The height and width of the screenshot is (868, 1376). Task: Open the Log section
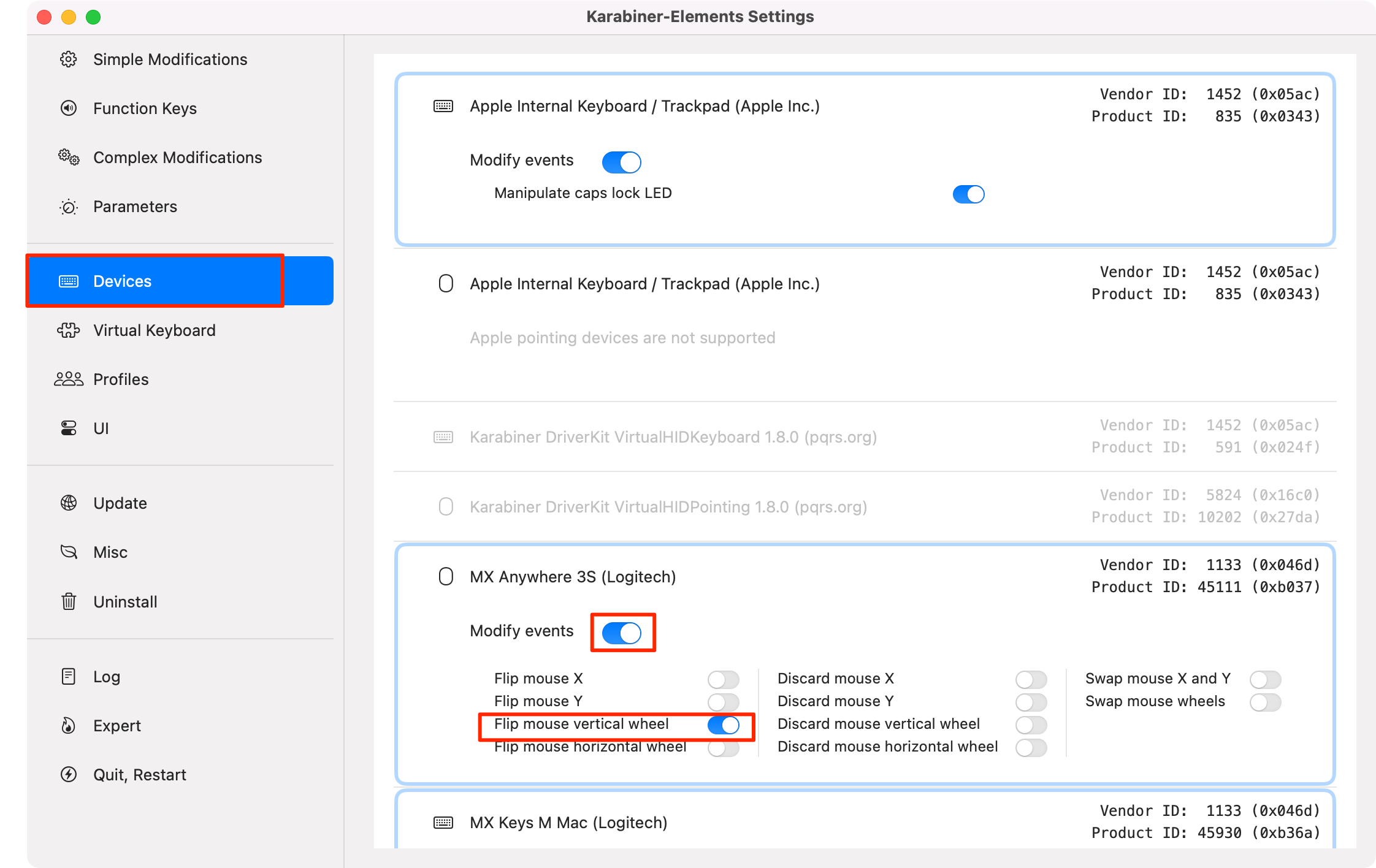point(107,677)
